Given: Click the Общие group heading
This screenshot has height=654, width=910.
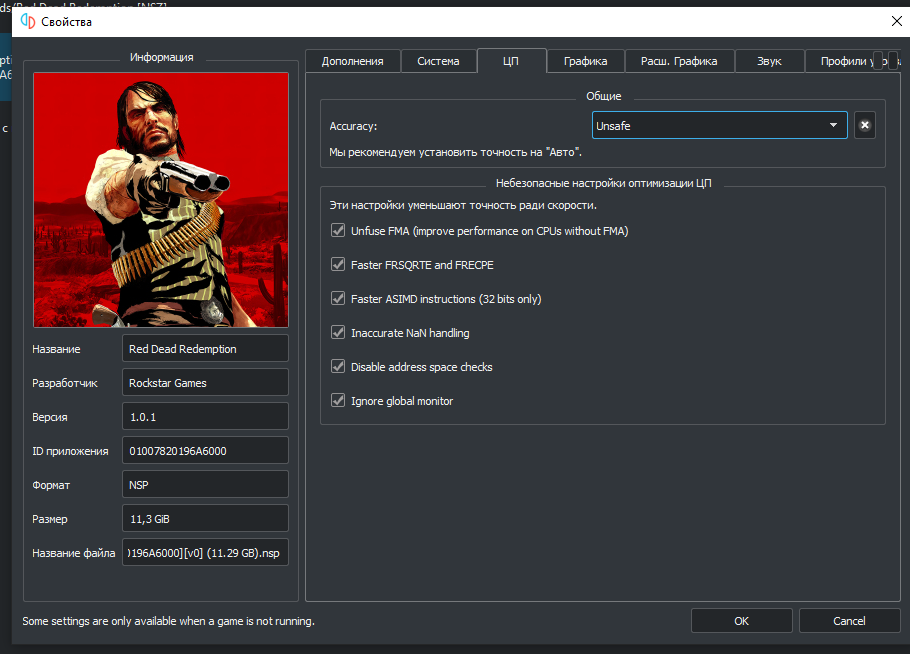Looking at the screenshot, I should pos(604,96).
